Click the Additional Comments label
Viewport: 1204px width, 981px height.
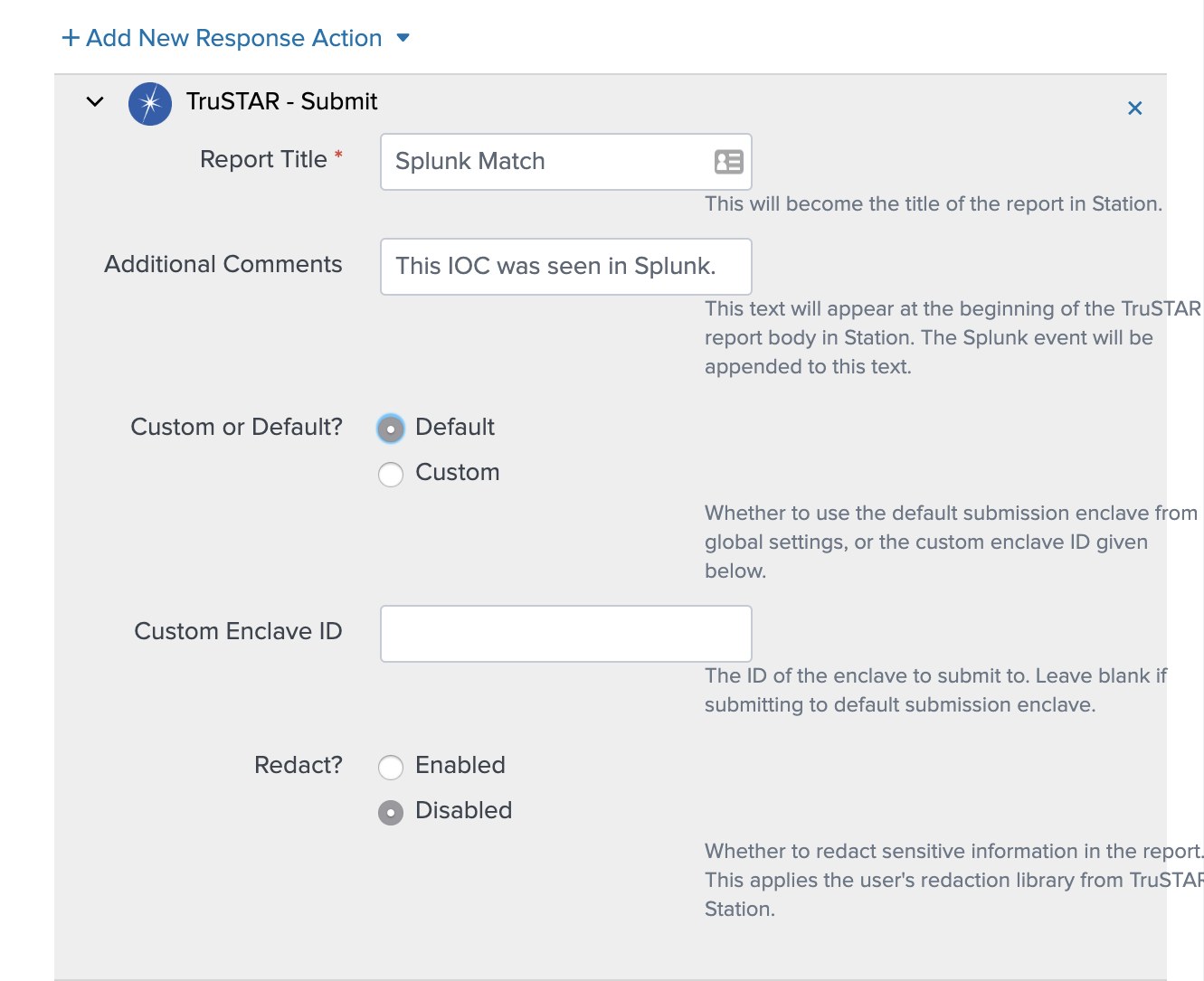tap(223, 264)
